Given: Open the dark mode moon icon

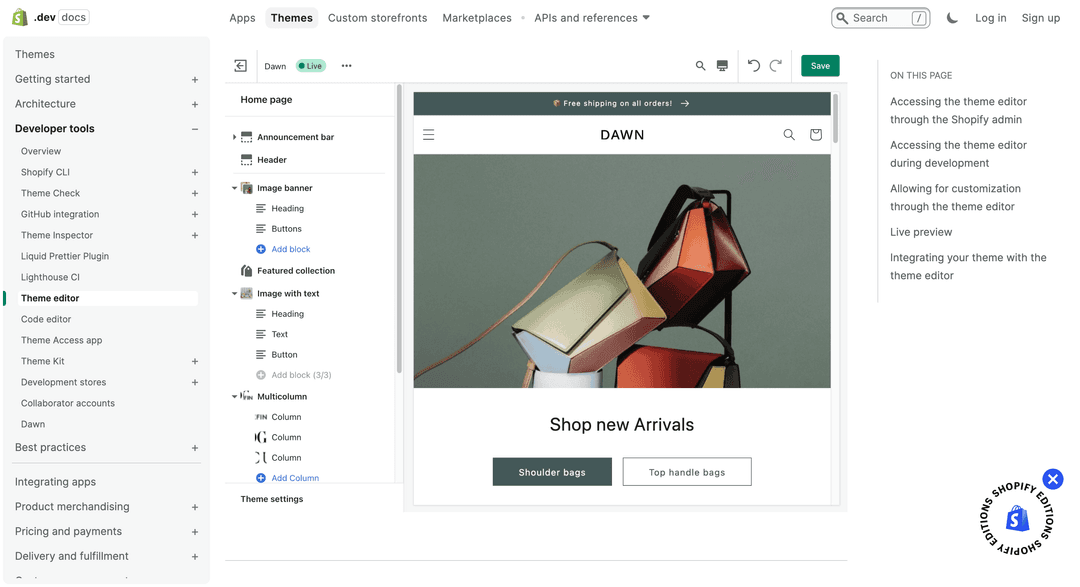Looking at the screenshot, I should [x=951, y=17].
